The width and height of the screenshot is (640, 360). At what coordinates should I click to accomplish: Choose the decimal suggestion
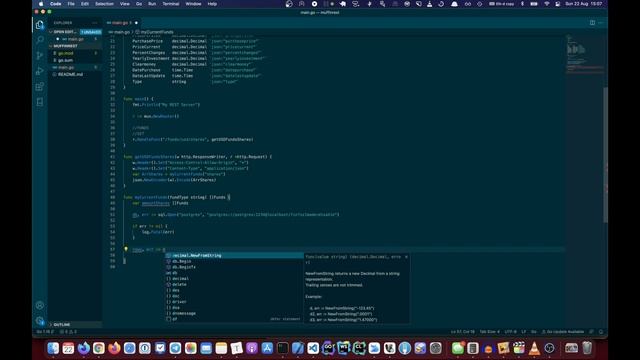(234, 279)
